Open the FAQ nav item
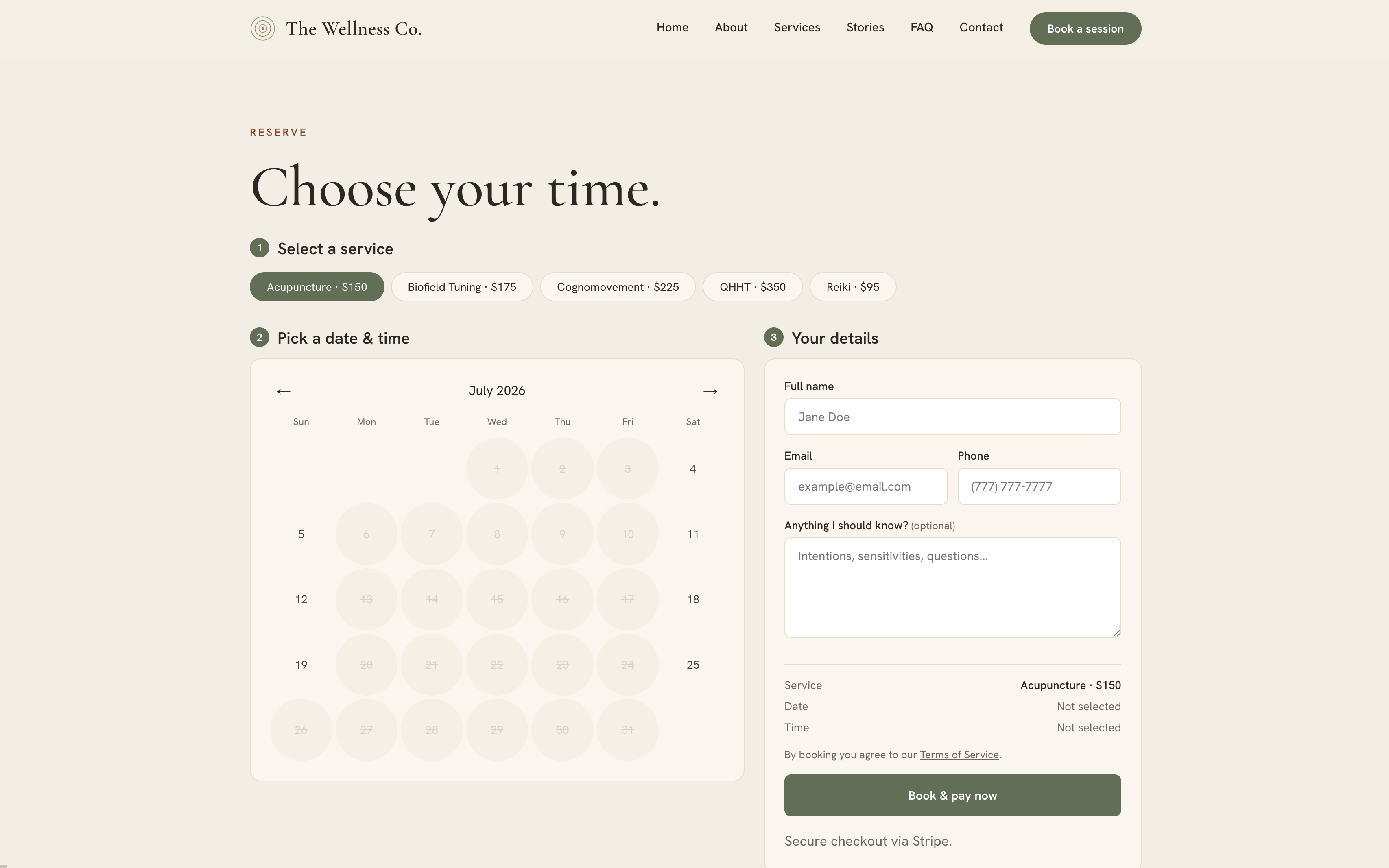Viewport: 1389px width, 868px height. tap(922, 28)
